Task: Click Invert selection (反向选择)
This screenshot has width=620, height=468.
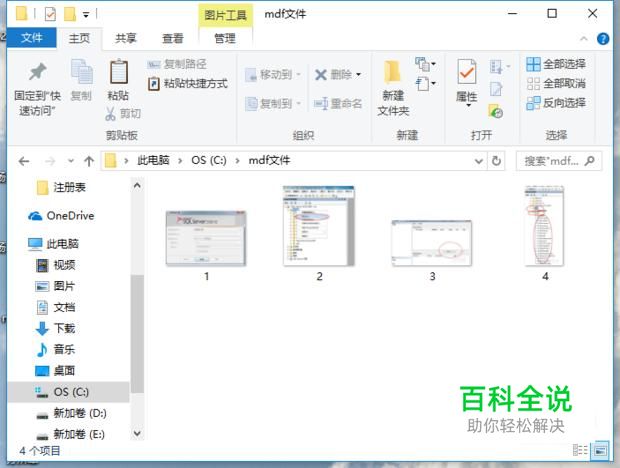Action: pyautogui.click(x=556, y=103)
